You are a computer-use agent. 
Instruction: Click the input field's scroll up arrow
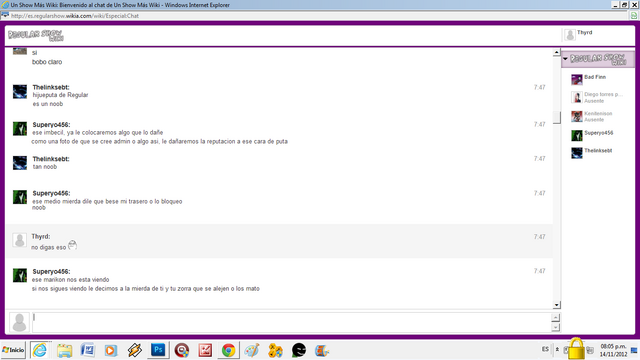pos(556,318)
